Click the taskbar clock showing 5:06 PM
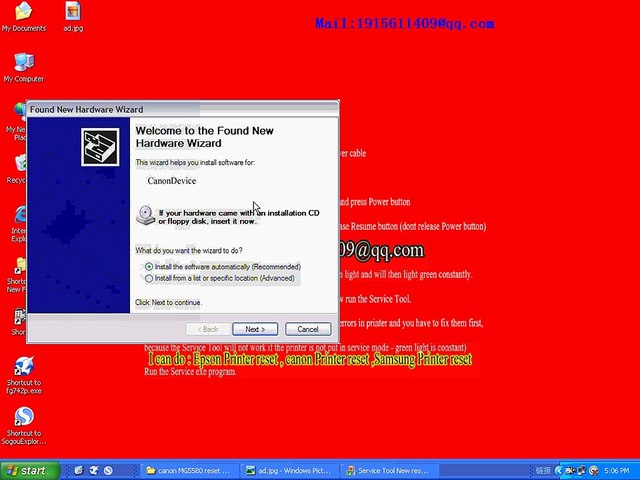 (617, 471)
